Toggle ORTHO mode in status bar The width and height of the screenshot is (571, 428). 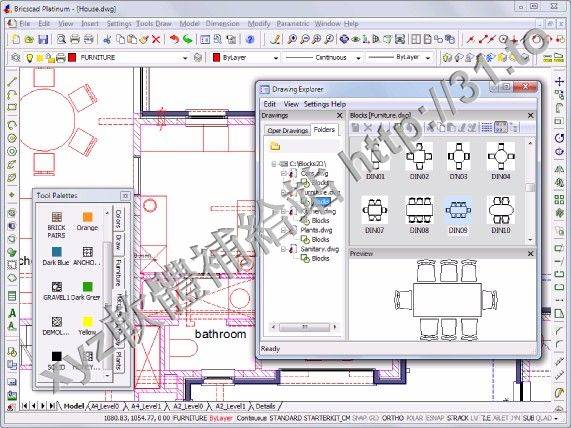(393, 418)
